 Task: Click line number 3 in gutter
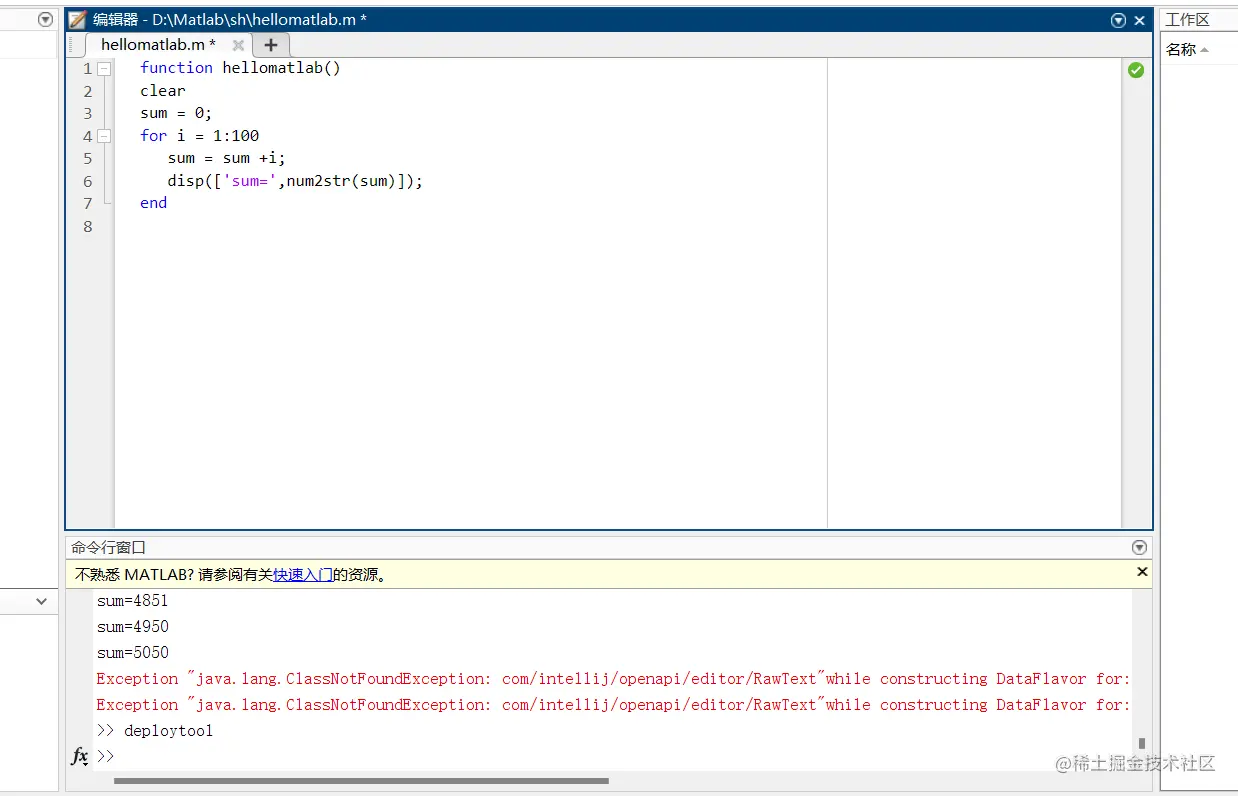[88, 113]
